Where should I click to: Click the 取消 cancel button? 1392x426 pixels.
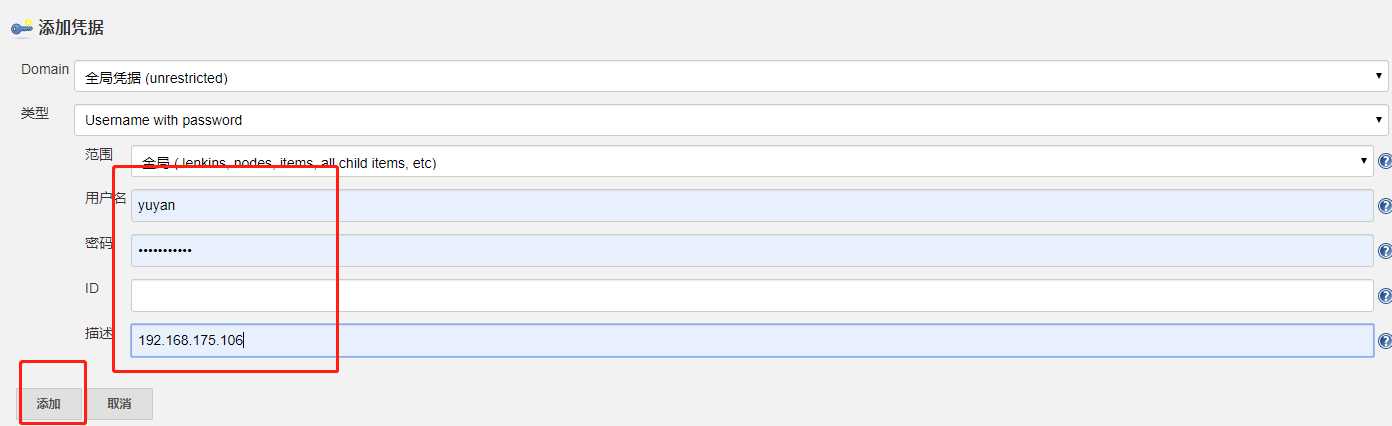[119, 404]
